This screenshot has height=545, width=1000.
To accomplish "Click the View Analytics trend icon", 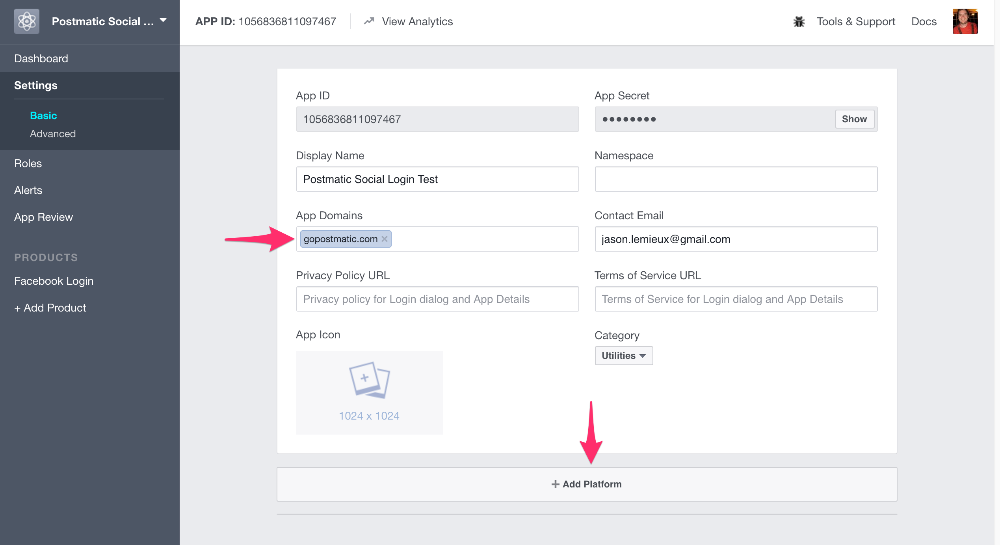I will (x=369, y=21).
